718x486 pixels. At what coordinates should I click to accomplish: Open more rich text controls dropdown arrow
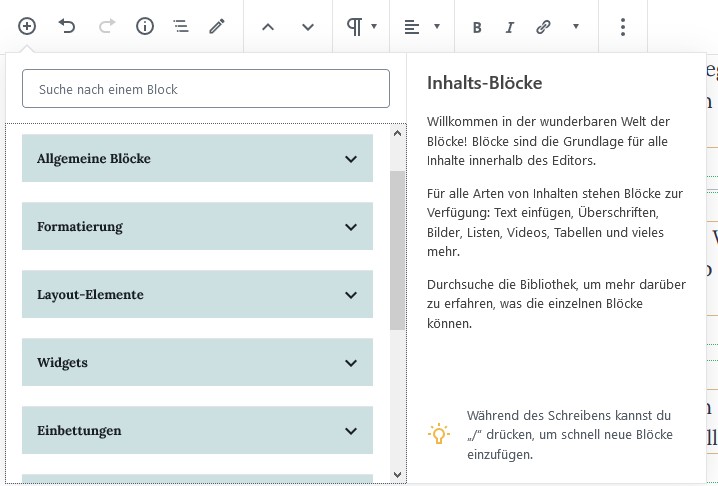[576, 27]
